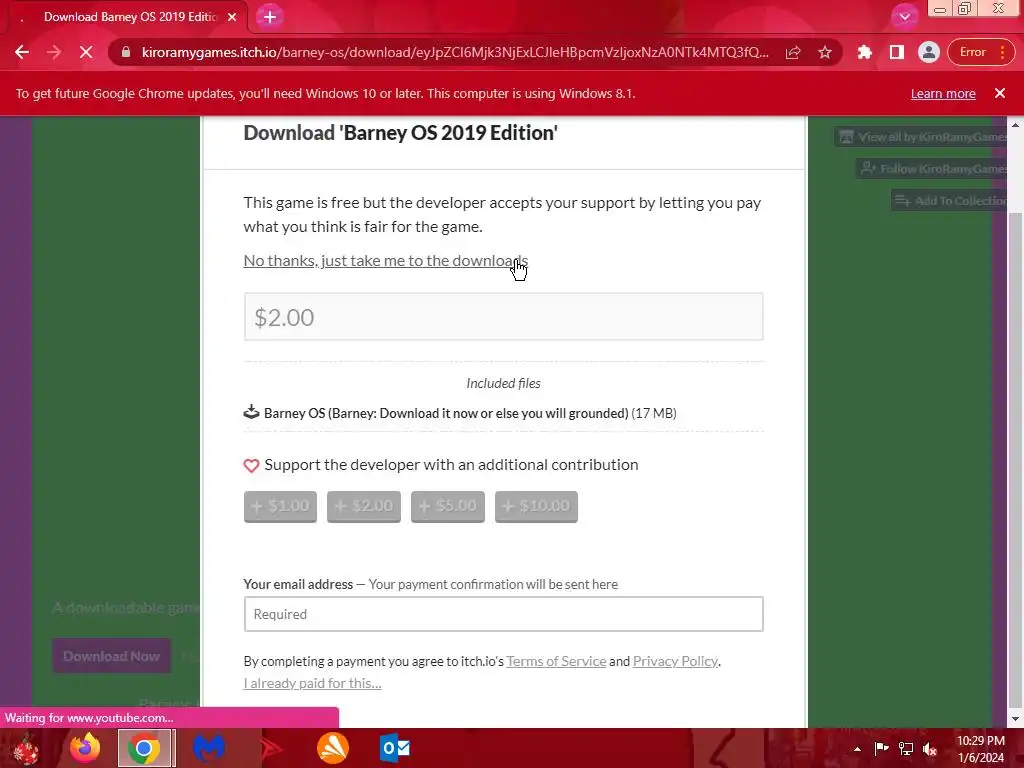Open the Terms of Service link
Viewport: 1024px width, 768px height.
(556, 661)
